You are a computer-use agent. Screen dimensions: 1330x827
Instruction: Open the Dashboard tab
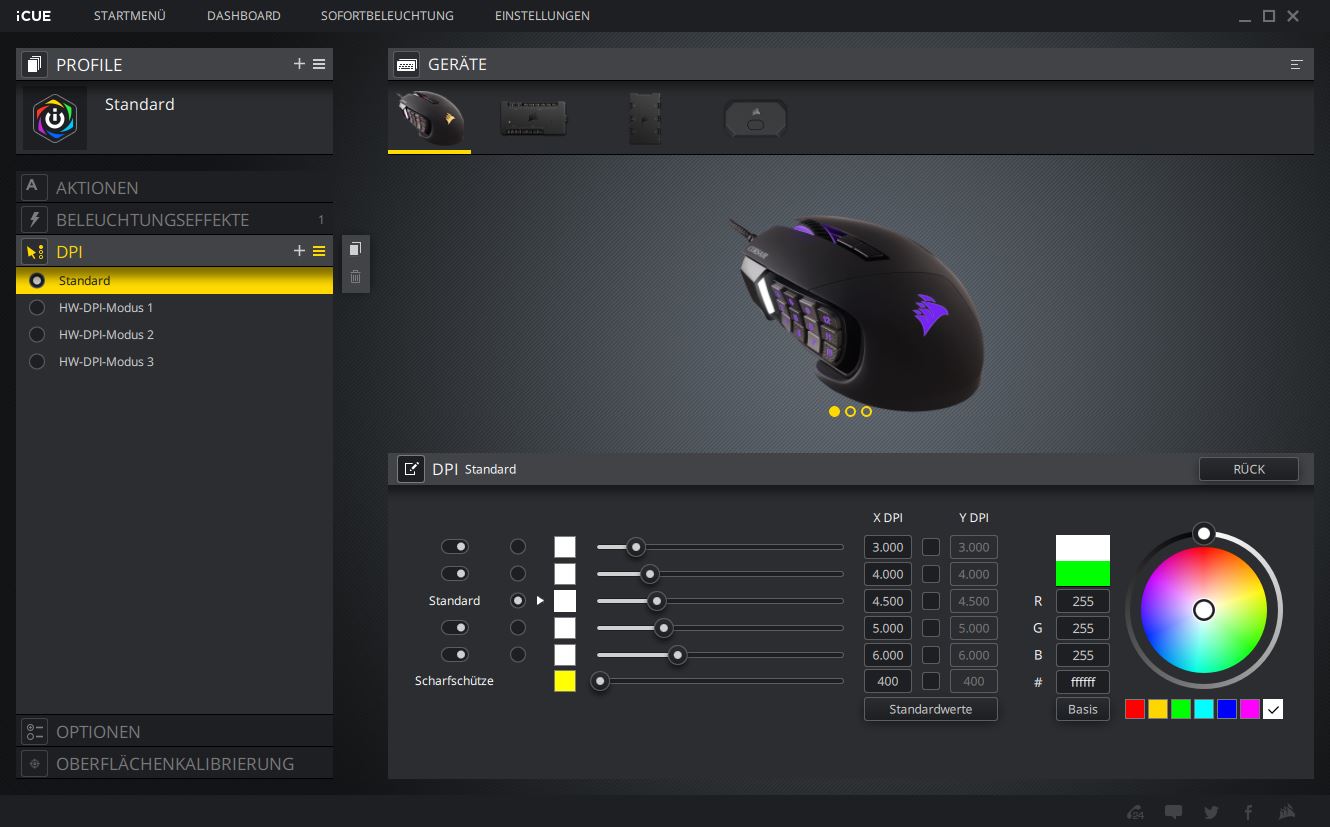pos(244,16)
